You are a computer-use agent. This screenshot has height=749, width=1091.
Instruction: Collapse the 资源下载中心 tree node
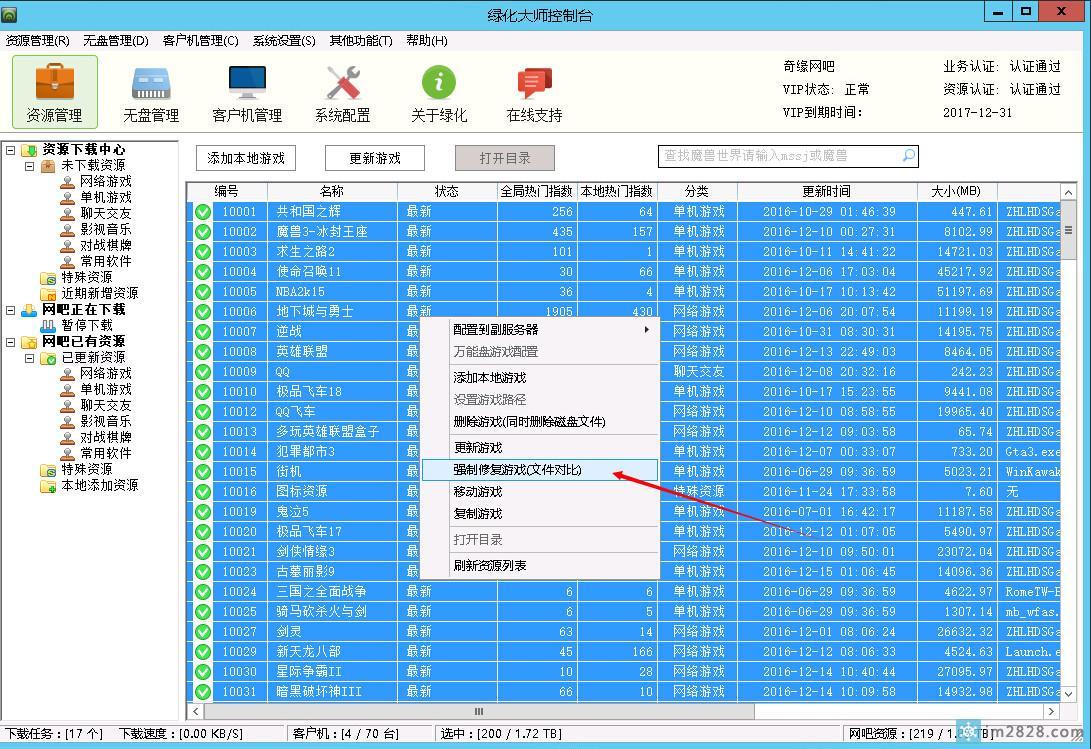[x=11, y=150]
